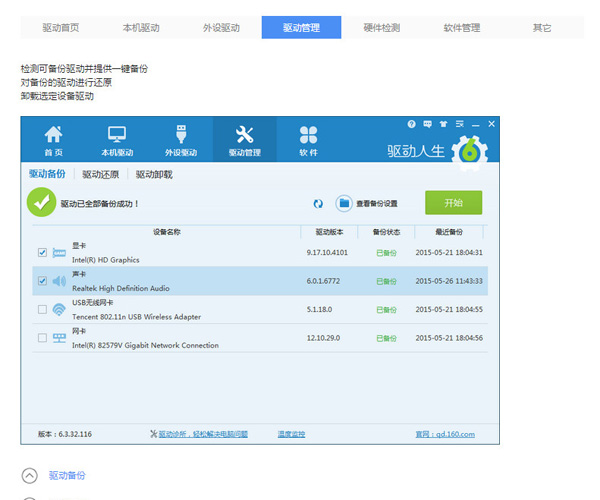Select the 驱动备份 sub-tab

(47, 174)
